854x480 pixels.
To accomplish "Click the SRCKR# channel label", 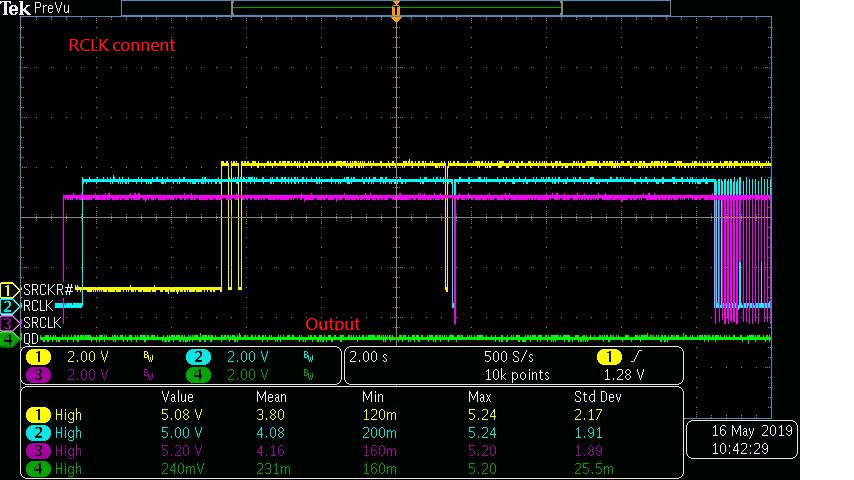I will [x=48, y=290].
